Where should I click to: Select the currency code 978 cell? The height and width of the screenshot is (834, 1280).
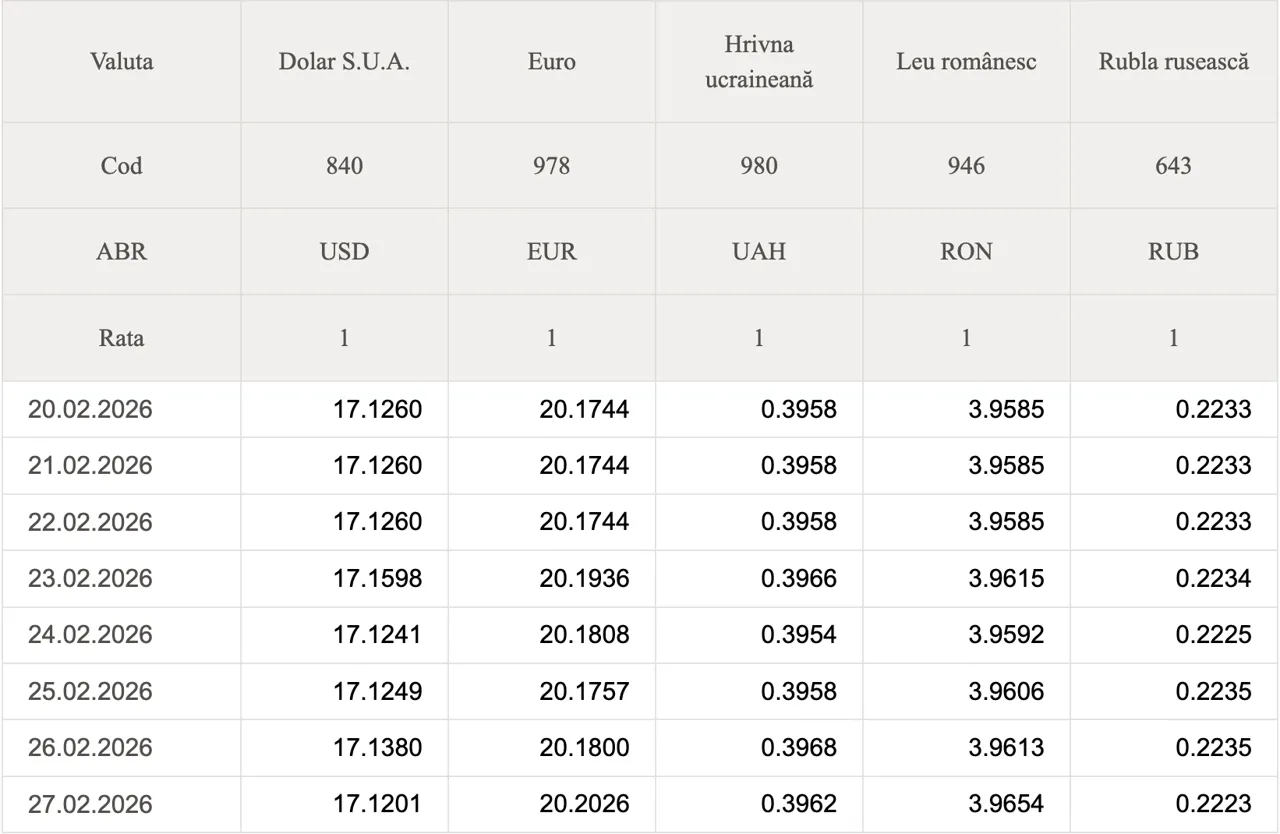tap(551, 166)
